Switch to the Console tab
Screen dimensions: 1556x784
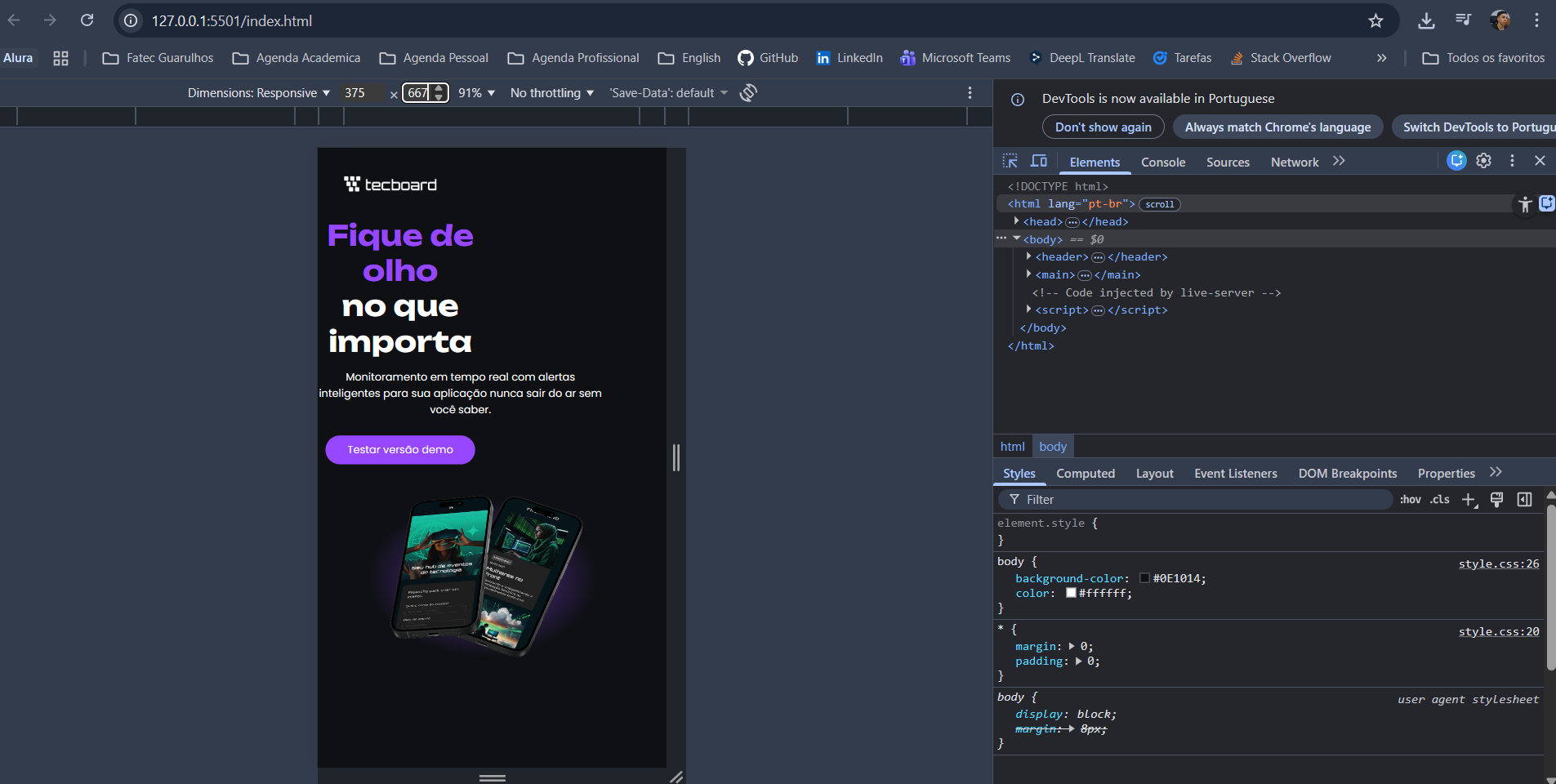tap(1162, 162)
